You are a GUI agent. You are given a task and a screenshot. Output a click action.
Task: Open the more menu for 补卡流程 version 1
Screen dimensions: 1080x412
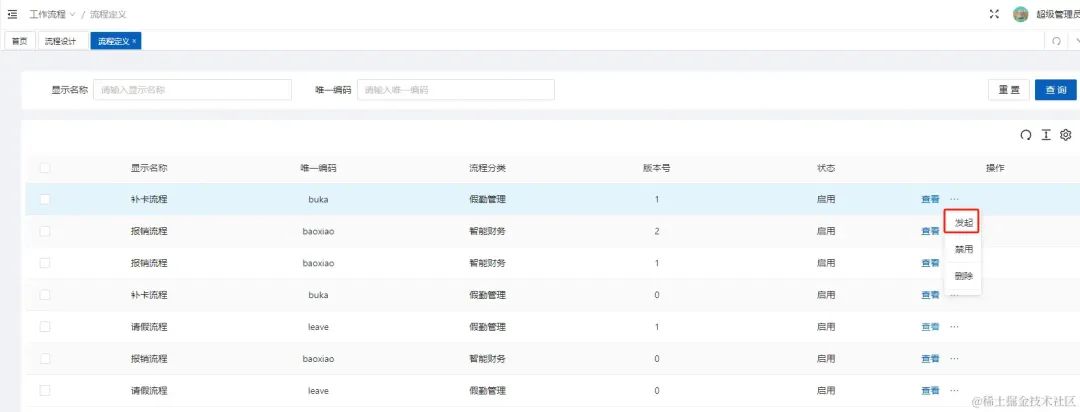[954, 199]
